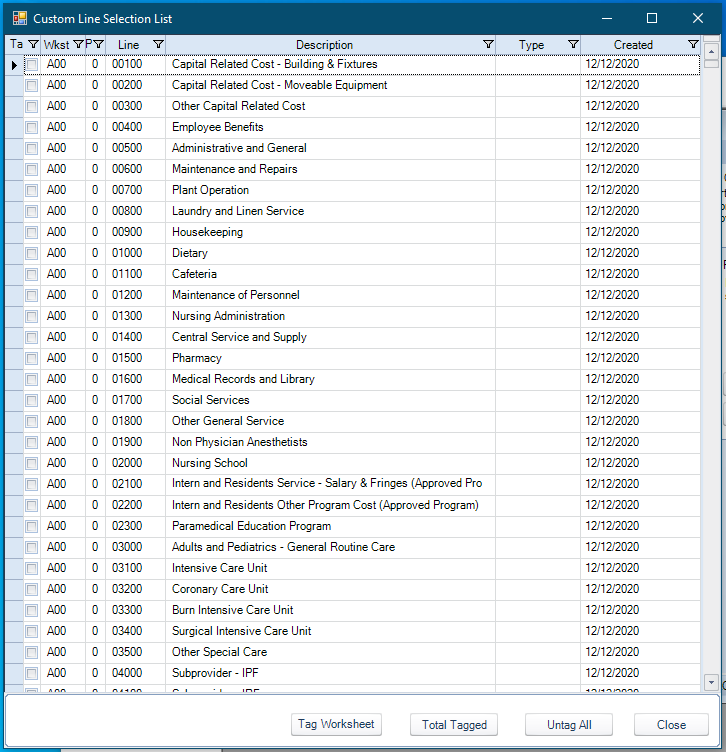Viewport: 726px width, 752px height.
Task: Select 'Burn Intensive Care Unit' cell
Action: [330, 611]
